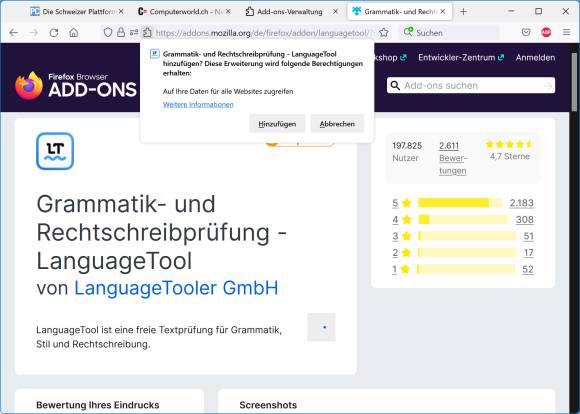This screenshot has height=414, width=580.
Task: Open the Pocket save icon
Action: [526, 33]
